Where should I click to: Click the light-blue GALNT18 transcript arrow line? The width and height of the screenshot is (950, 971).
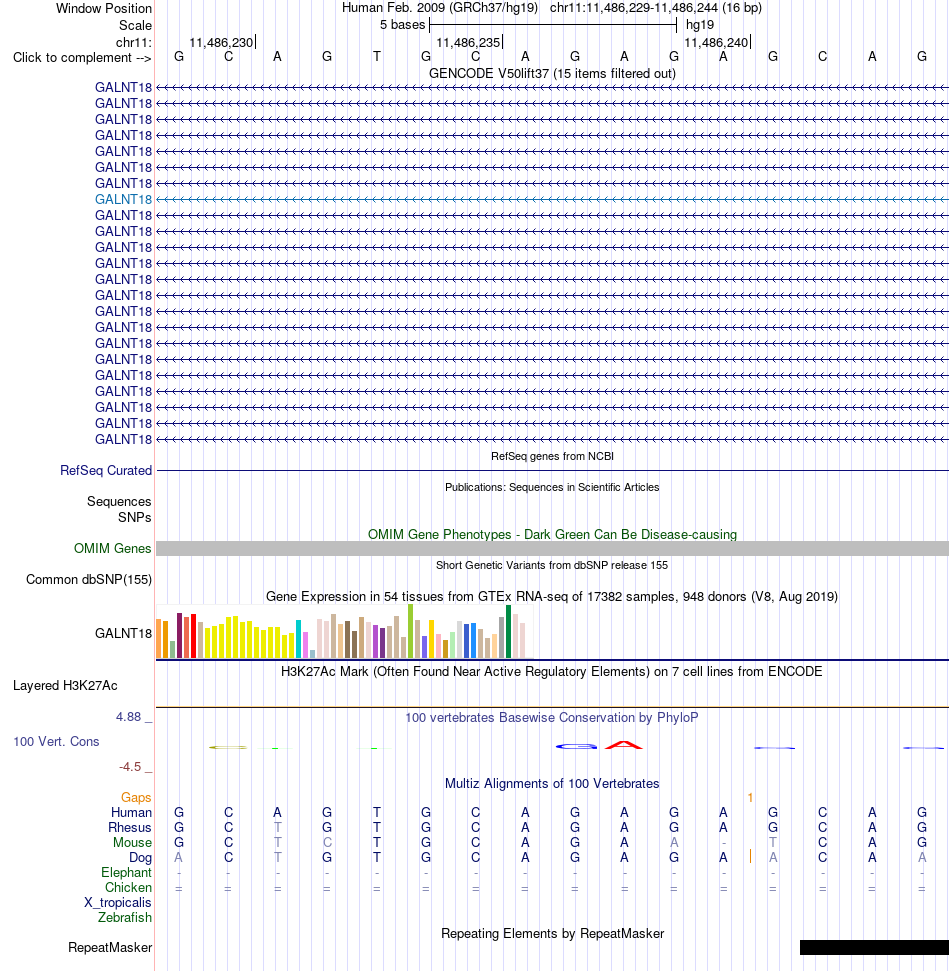click(x=552, y=199)
